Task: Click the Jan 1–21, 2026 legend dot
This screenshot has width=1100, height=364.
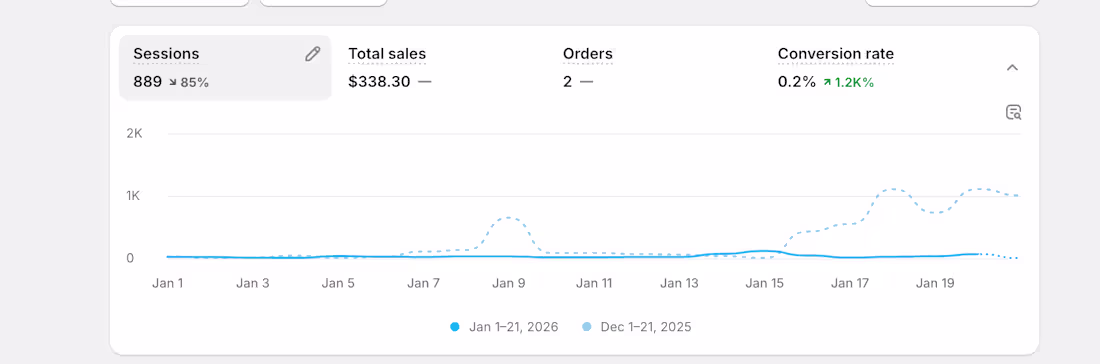Action: pos(455,327)
